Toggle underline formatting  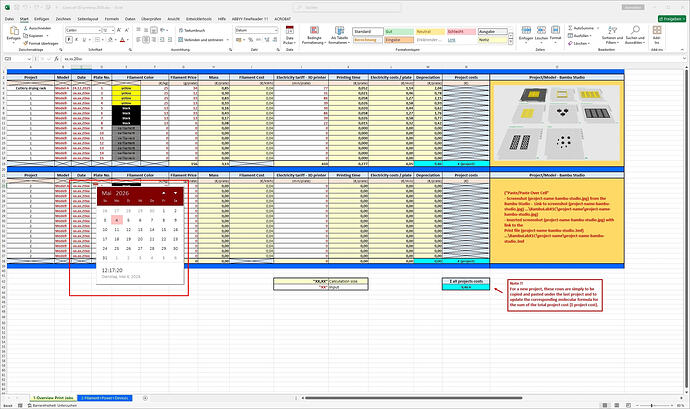pyautogui.click(x=84, y=40)
